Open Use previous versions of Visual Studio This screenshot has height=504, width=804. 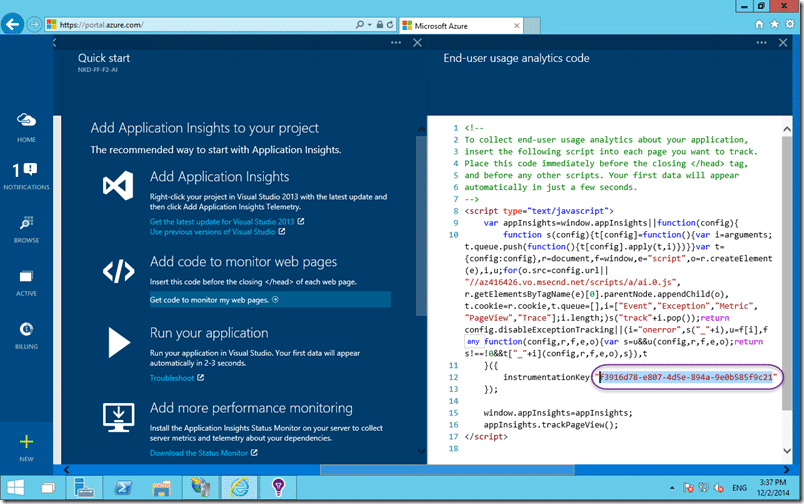point(212,232)
